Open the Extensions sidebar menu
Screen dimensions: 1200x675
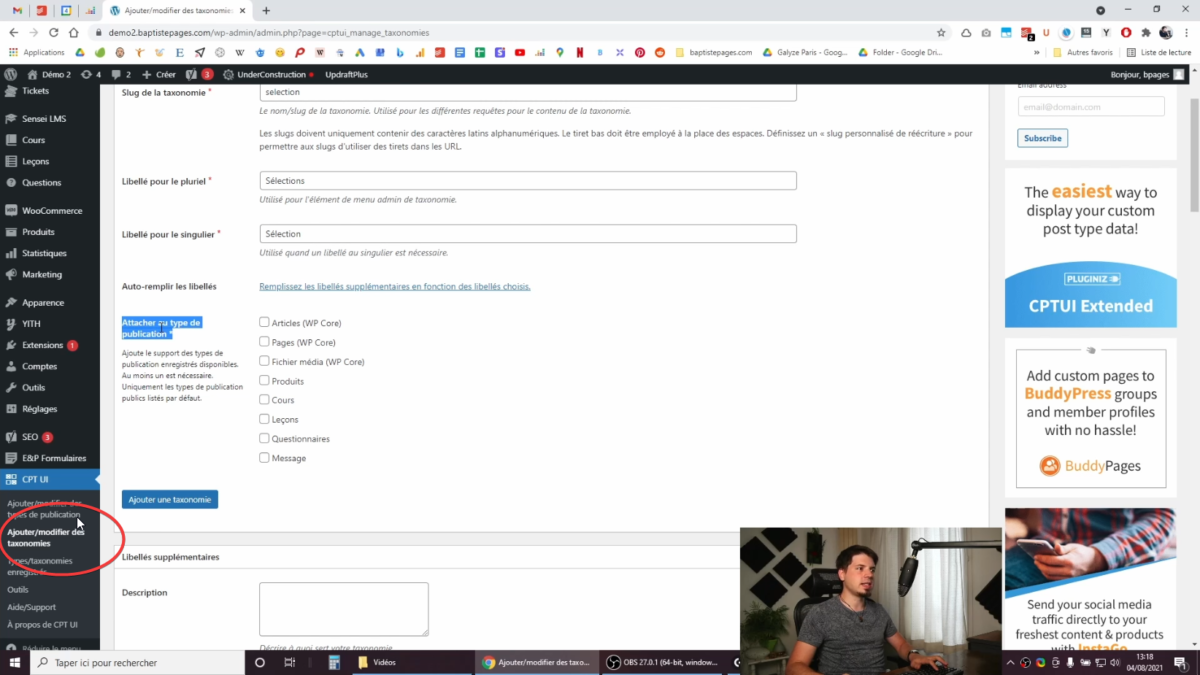[x=42, y=345]
